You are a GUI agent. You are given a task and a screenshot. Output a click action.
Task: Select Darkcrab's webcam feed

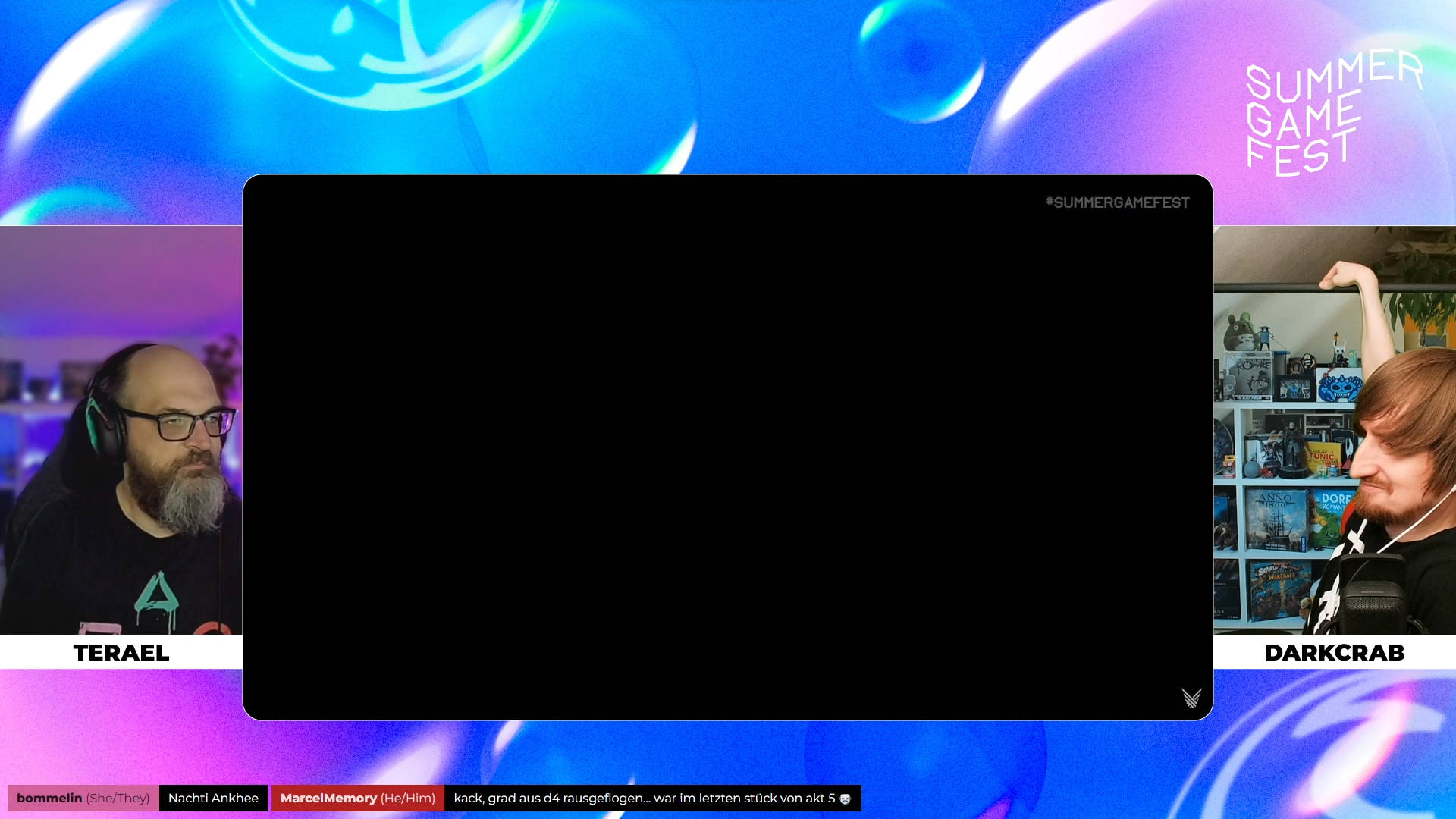[1335, 430]
